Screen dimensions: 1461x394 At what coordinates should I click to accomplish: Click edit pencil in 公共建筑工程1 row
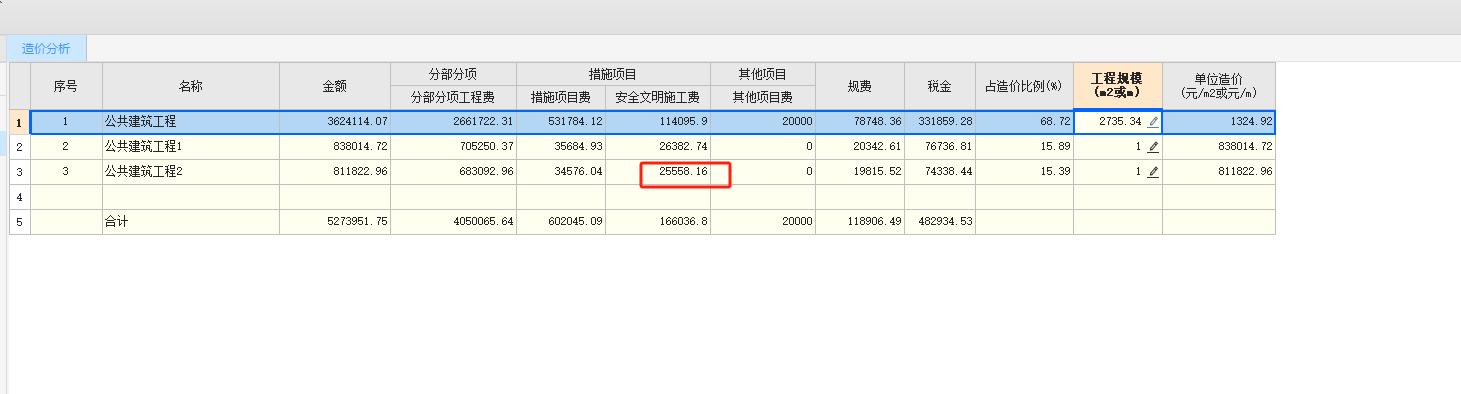point(1152,147)
